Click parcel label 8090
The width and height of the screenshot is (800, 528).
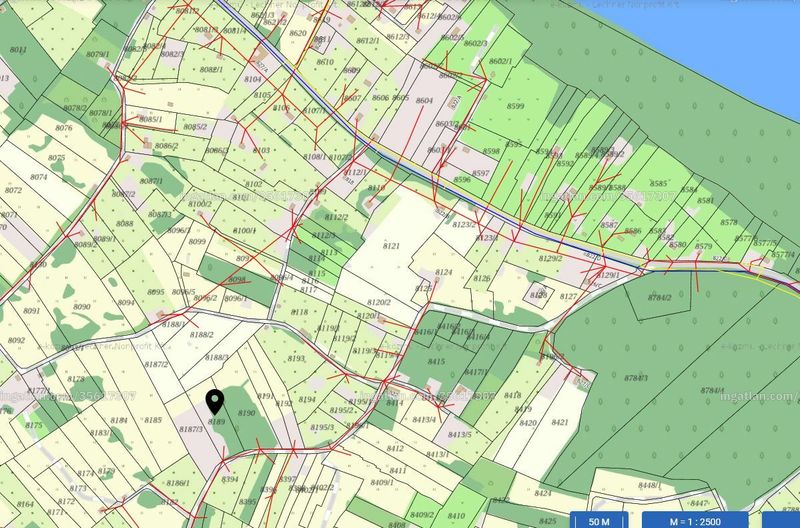82,307
